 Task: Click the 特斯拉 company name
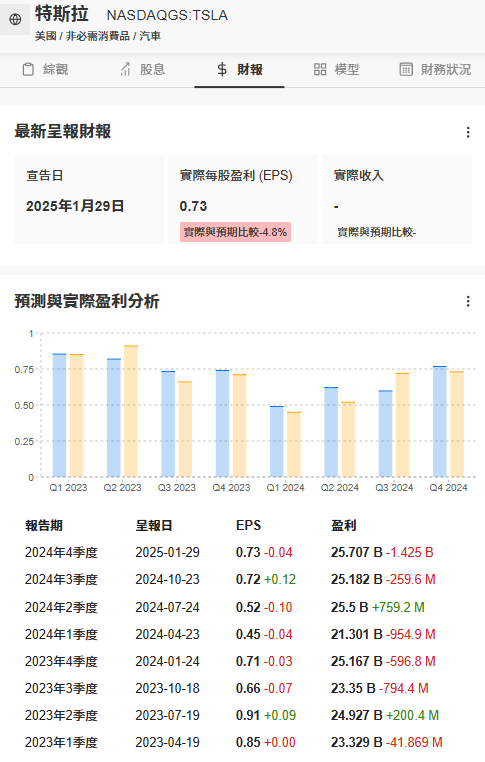(62, 14)
